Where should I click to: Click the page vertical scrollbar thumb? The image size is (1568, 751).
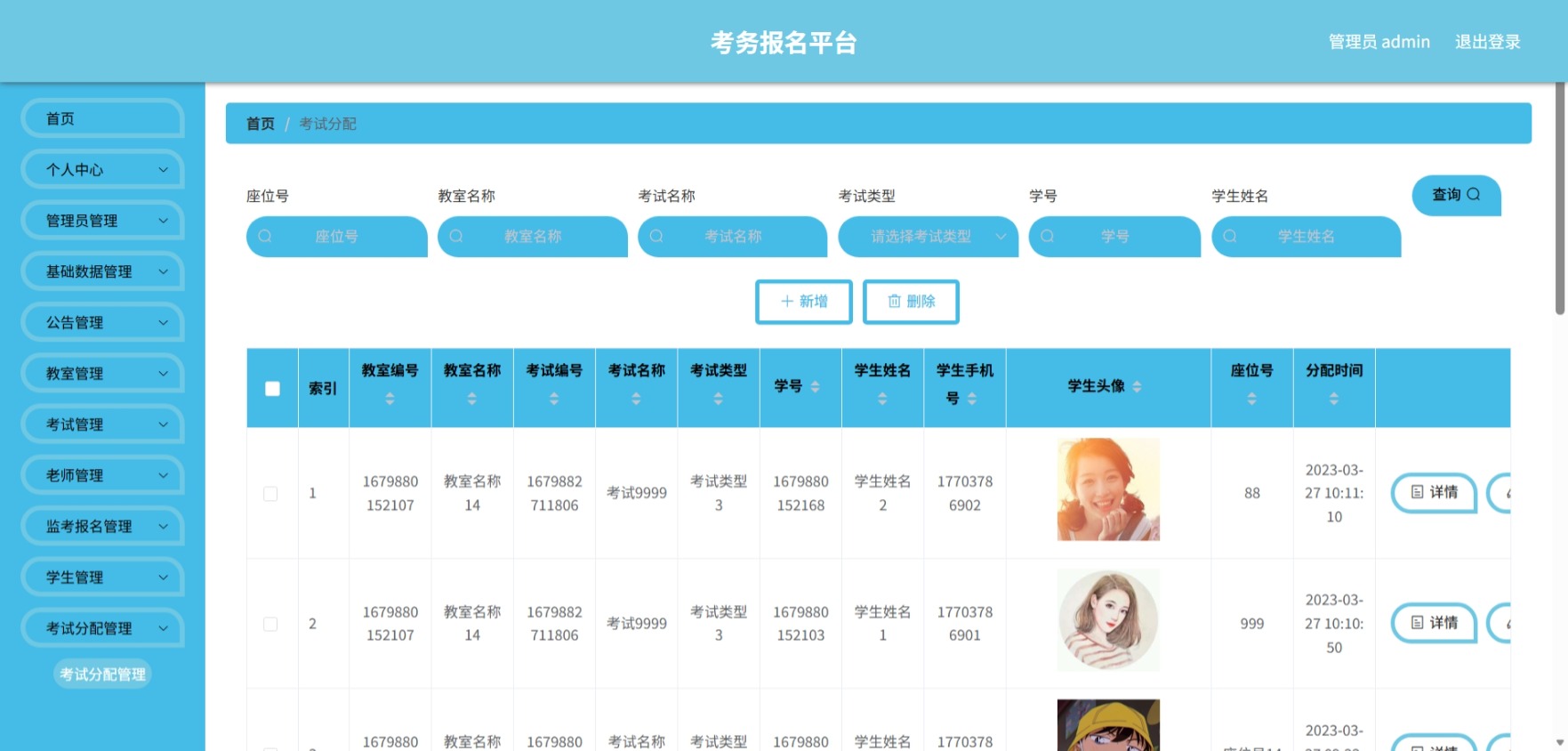coord(1560,200)
